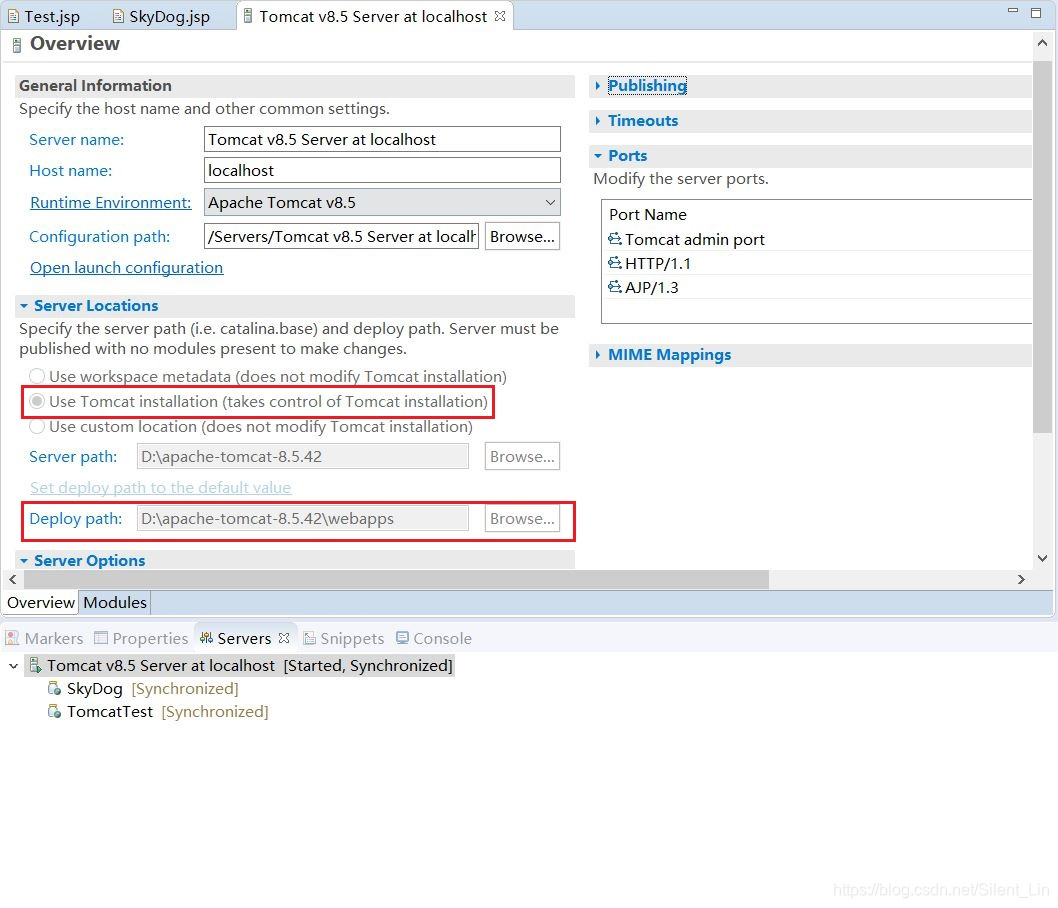Open the Runtime Environment link
This screenshot has height=908, width=1058.
111,202
